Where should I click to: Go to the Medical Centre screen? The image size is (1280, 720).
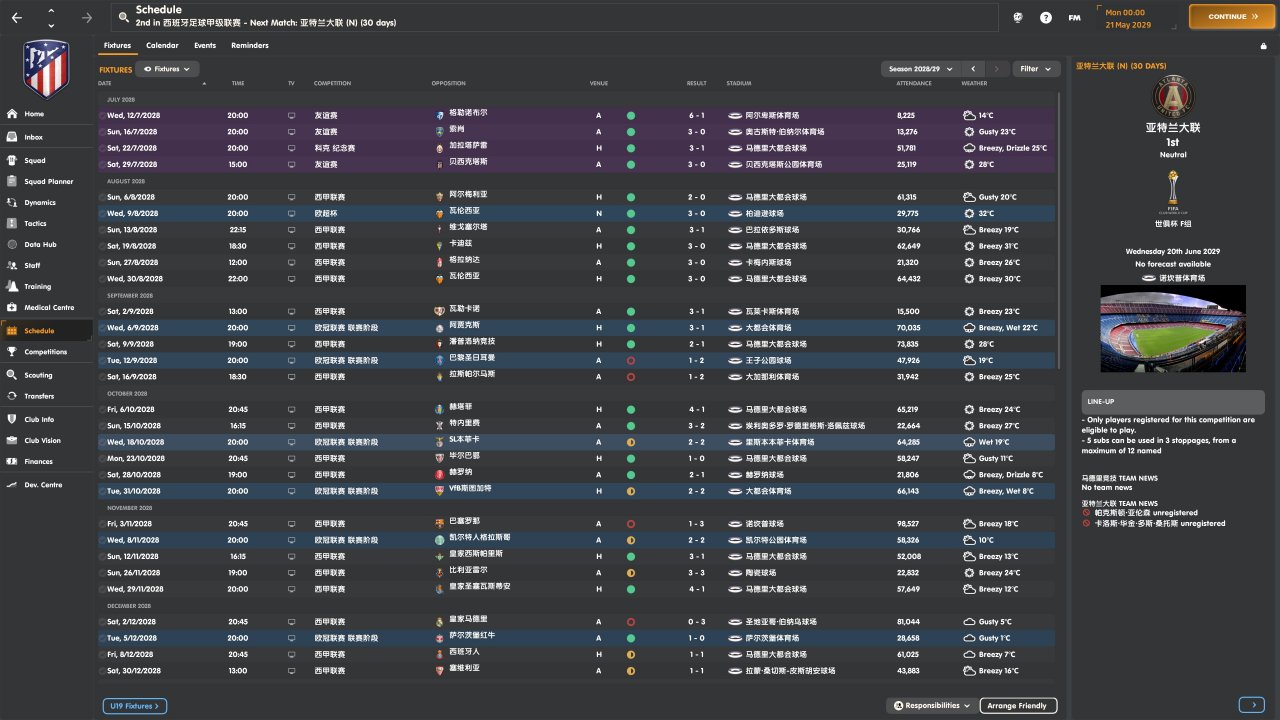[x=49, y=308]
